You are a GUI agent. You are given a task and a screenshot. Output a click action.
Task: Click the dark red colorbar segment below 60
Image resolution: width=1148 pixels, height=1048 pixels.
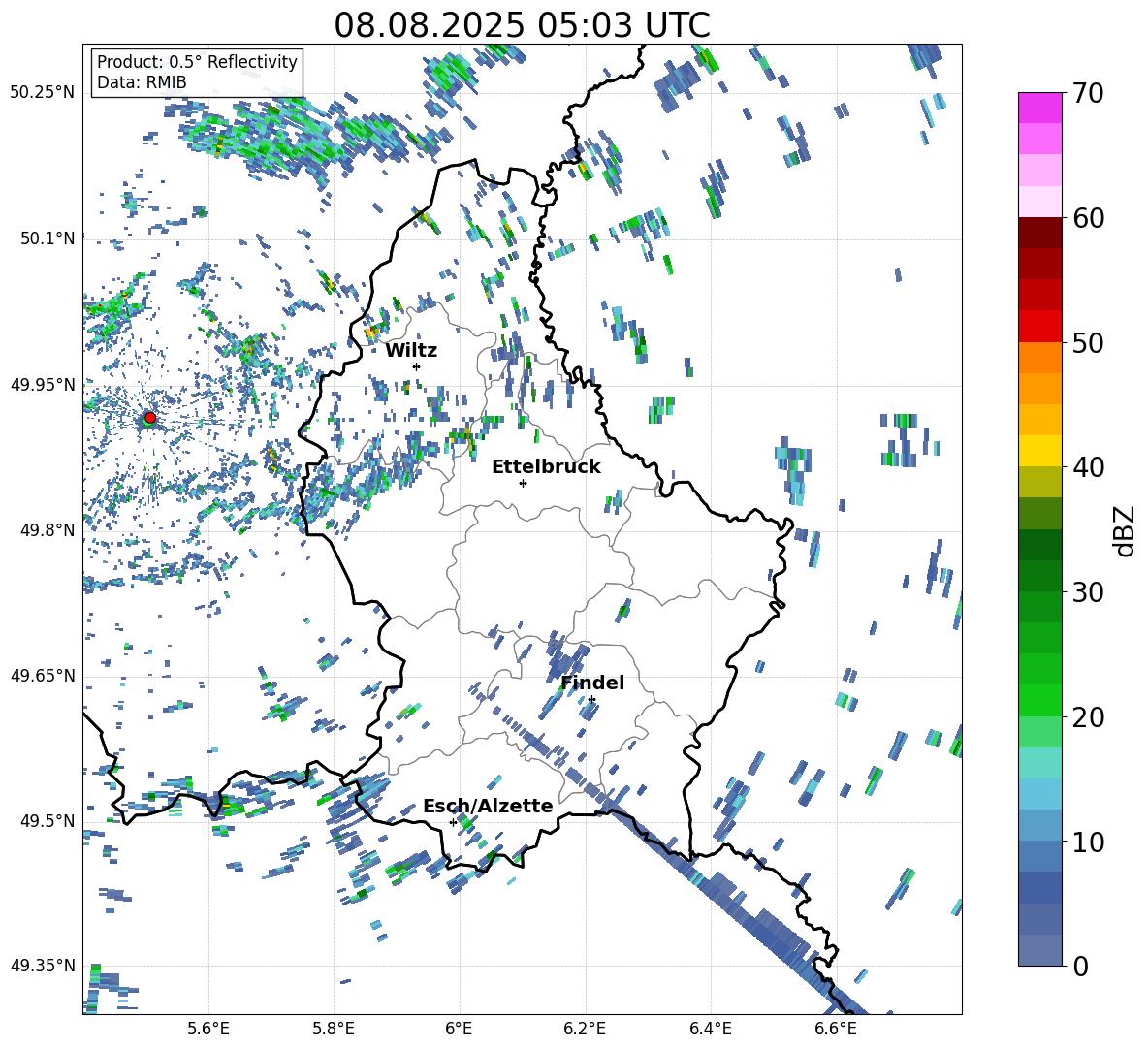coord(1039,233)
